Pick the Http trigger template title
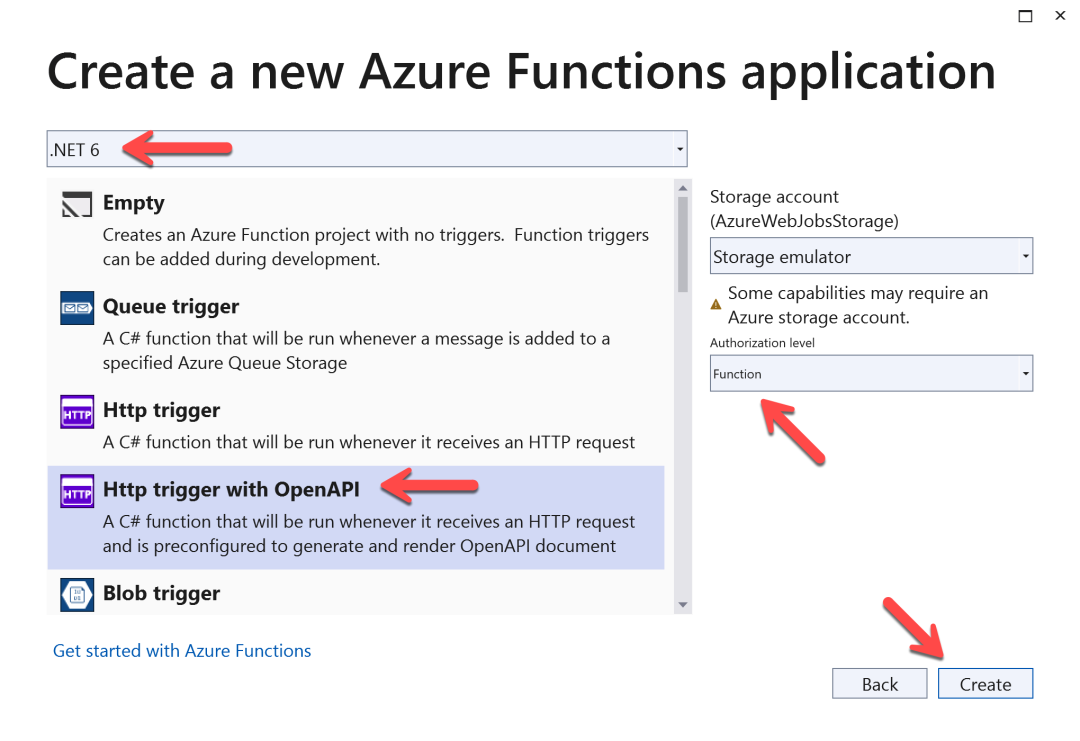The height and width of the screenshot is (741, 1080). 161,410
